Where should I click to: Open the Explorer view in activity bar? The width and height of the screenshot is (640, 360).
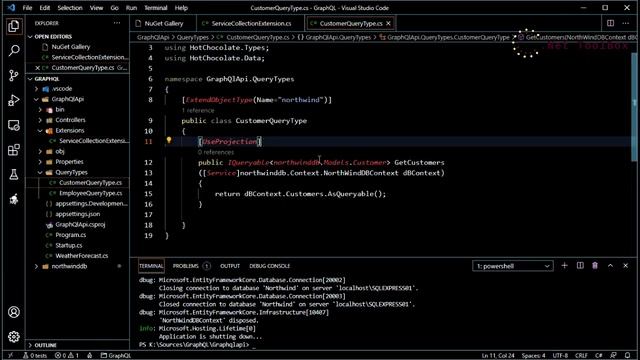tap(13, 27)
